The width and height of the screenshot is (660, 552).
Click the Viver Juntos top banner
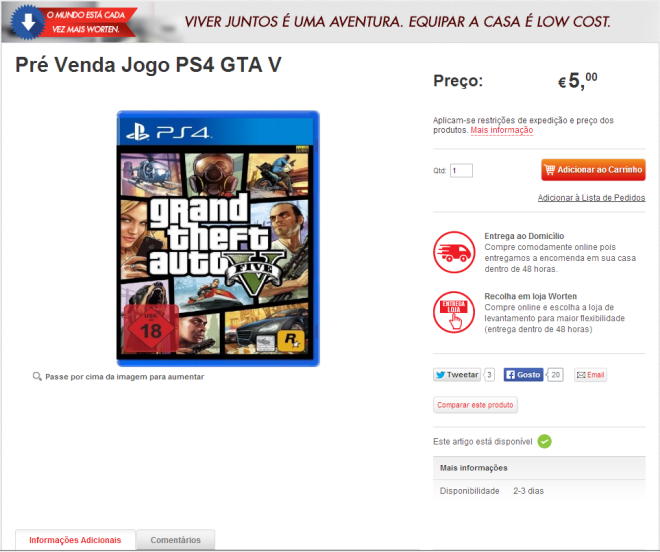(330, 21)
